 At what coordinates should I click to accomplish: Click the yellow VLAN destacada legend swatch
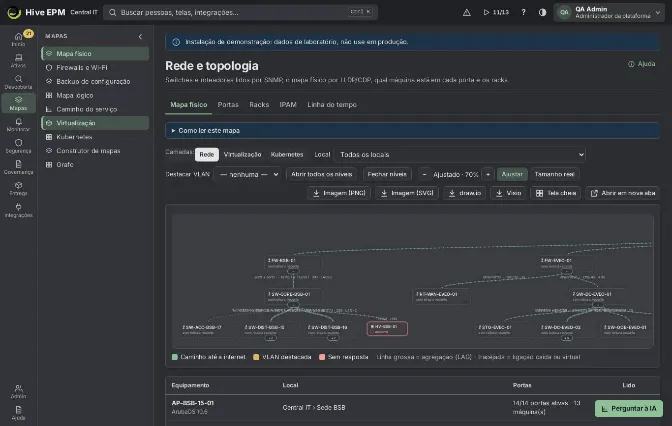pyautogui.click(x=256, y=357)
